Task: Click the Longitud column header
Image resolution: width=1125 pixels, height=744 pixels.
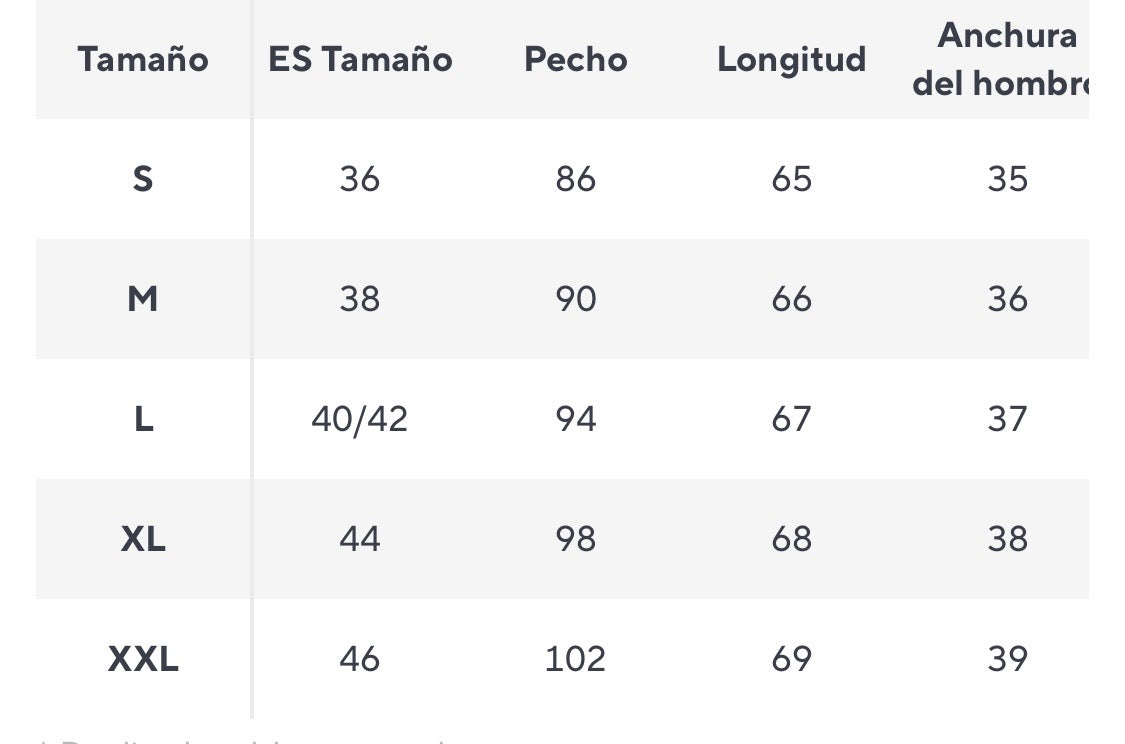Action: coord(791,60)
